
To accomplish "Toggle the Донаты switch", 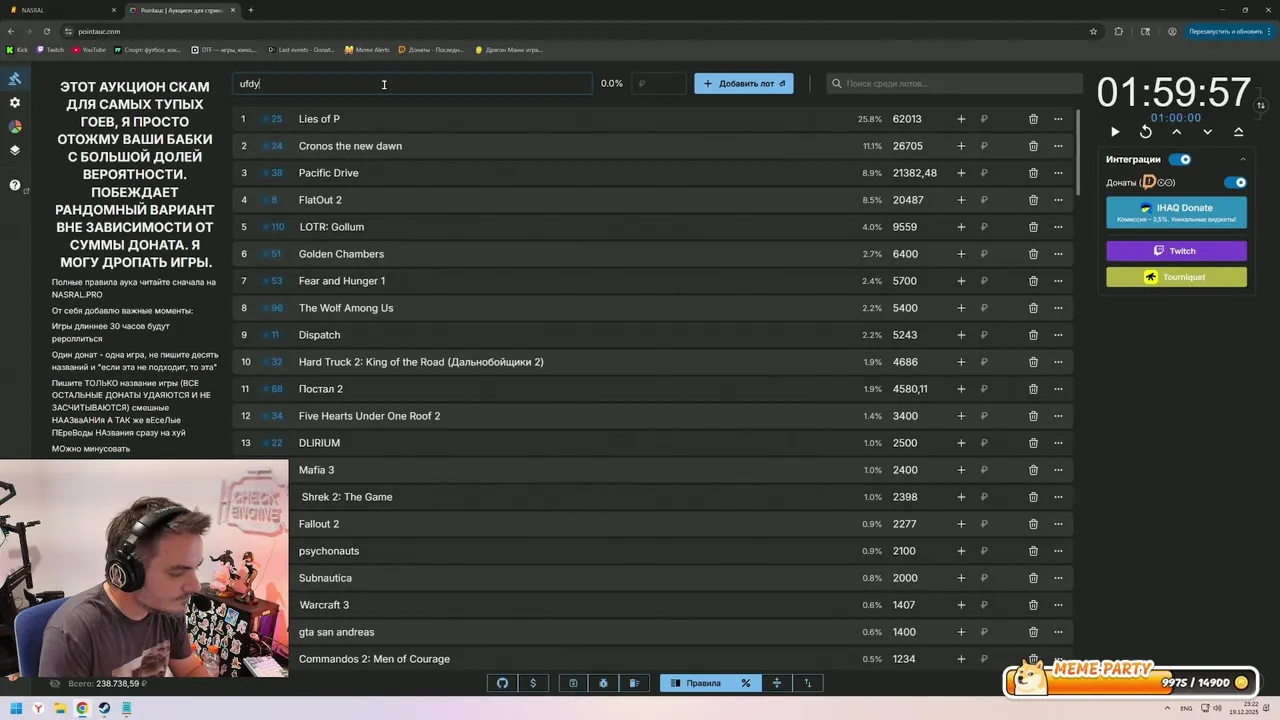I will [x=1235, y=183].
